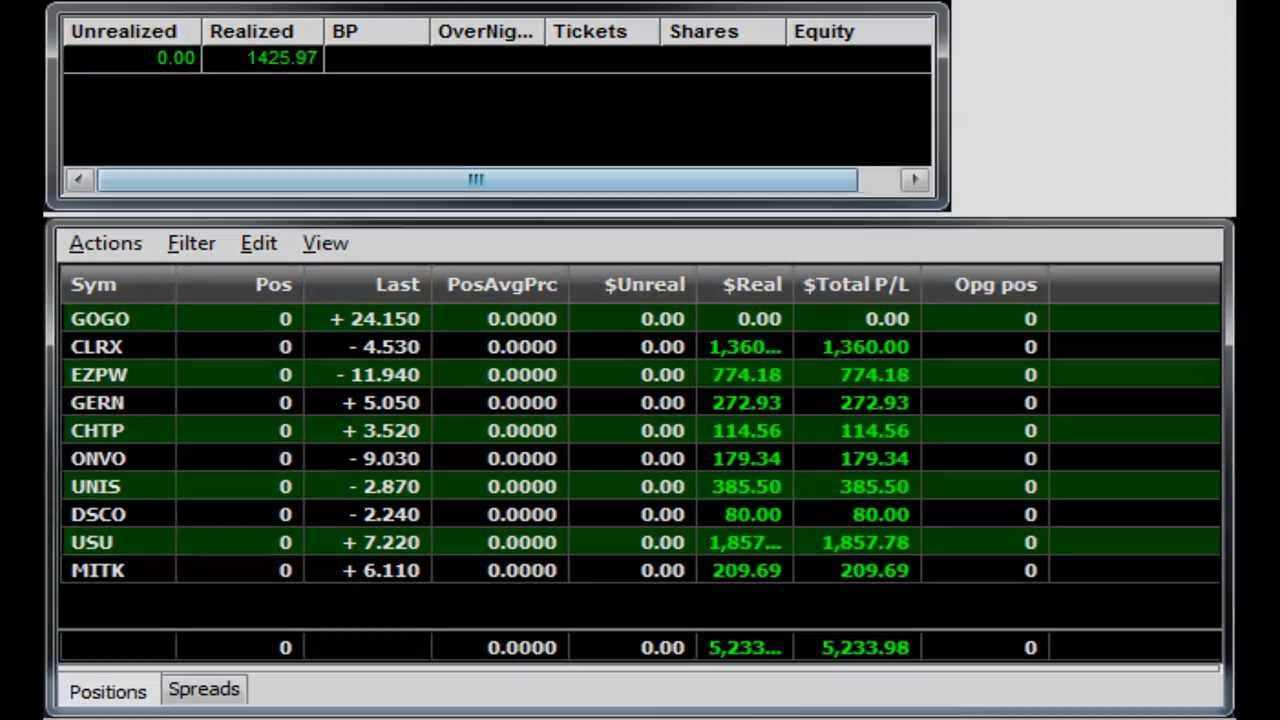Click the horizontal scrollbar thumb in account panel
The image size is (1280, 720).
pos(476,179)
